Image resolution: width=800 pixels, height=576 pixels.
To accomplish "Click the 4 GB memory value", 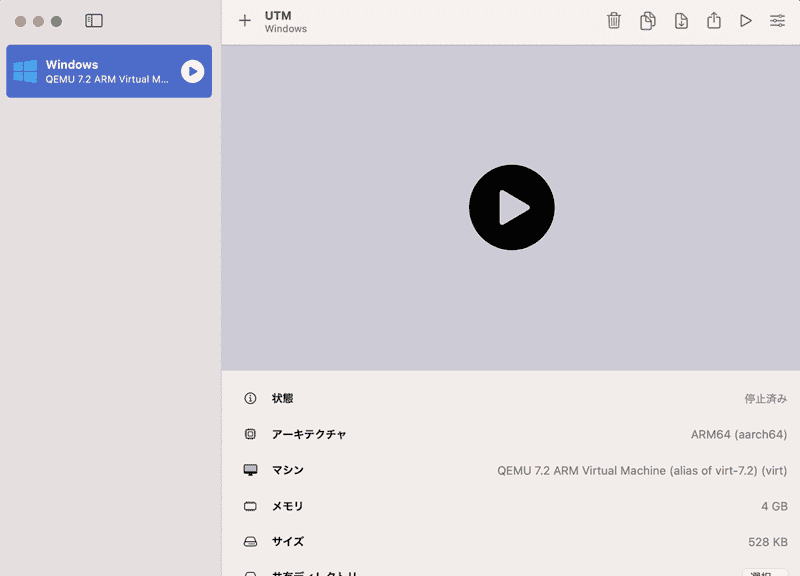I will (774, 506).
